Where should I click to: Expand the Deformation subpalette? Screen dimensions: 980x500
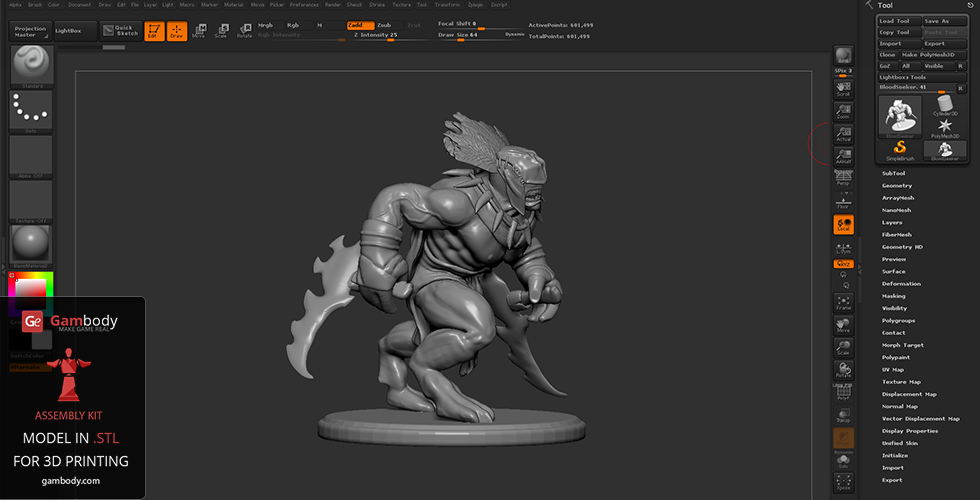click(x=901, y=284)
